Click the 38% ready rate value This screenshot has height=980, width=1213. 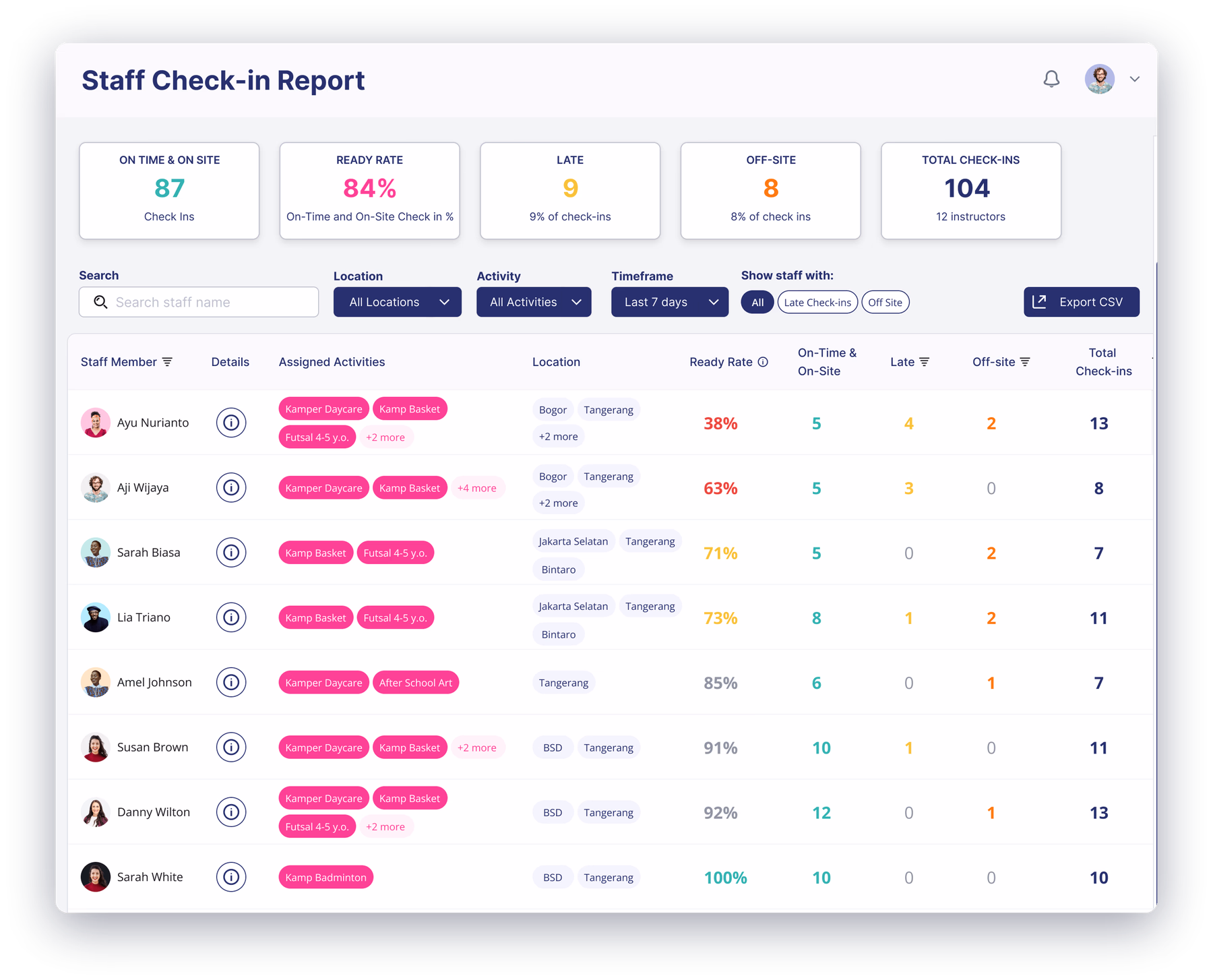pyautogui.click(x=720, y=423)
